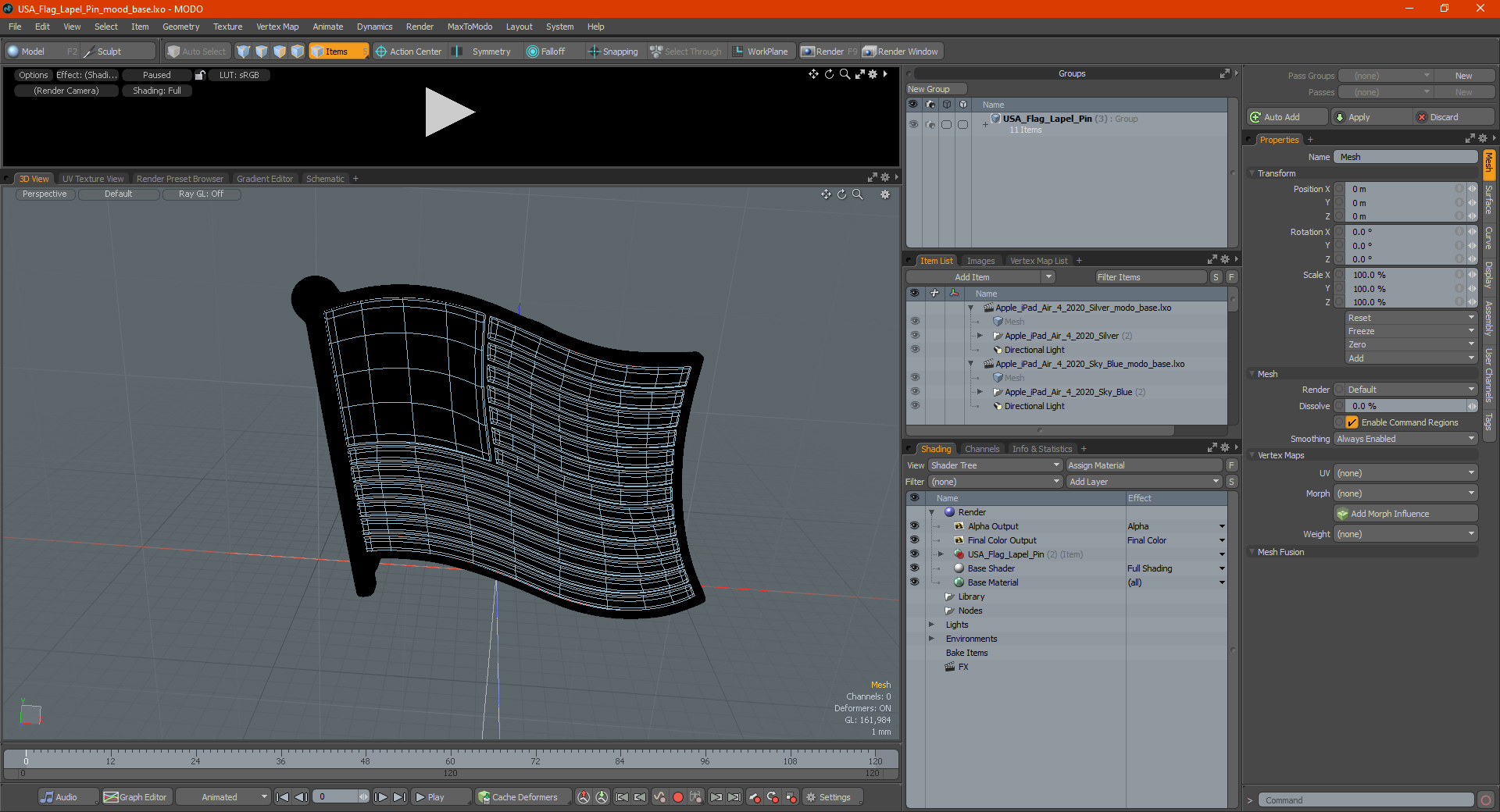The height and width of the screenshot is (812, 1500).
Task: Collapse the Render shader tree node
Action: point(931,512)
